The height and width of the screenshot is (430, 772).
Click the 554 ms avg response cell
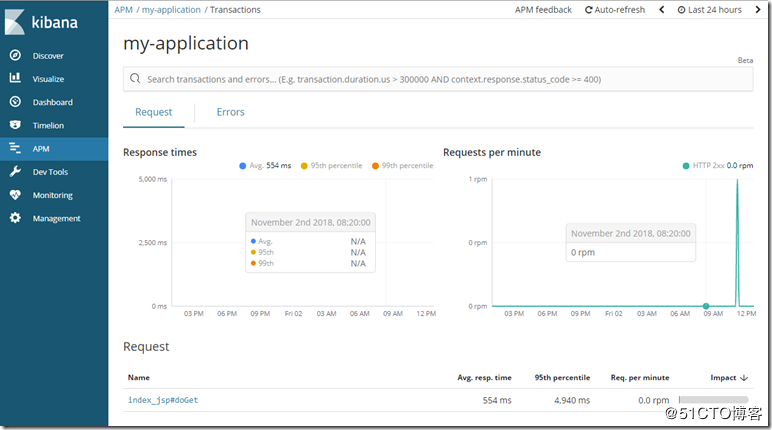[497, 400]
